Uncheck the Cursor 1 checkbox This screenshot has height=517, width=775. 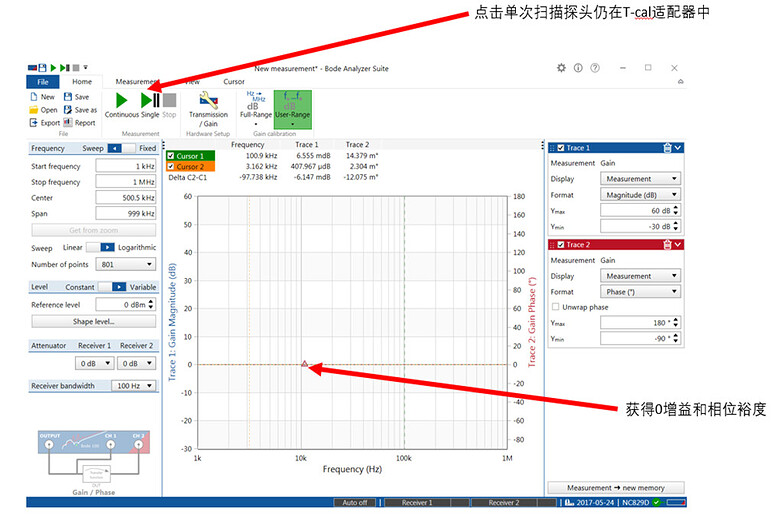click(171, 156)
